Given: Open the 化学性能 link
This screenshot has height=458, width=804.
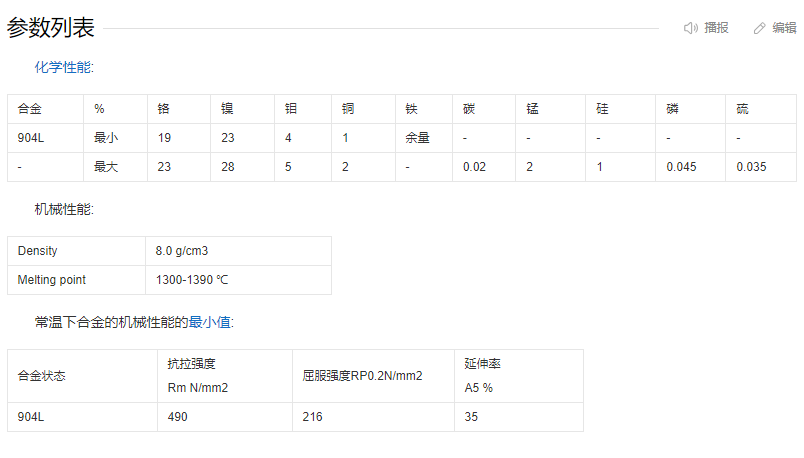Looking at the screenshot, I should point(63,67).
